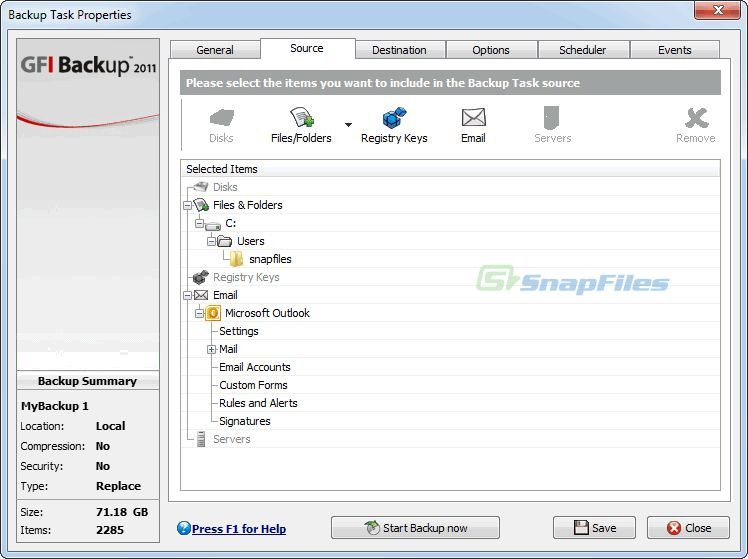Open the Press F1 for Help link
The height and width of the screenshot is (559, 748).
(239, 529)
